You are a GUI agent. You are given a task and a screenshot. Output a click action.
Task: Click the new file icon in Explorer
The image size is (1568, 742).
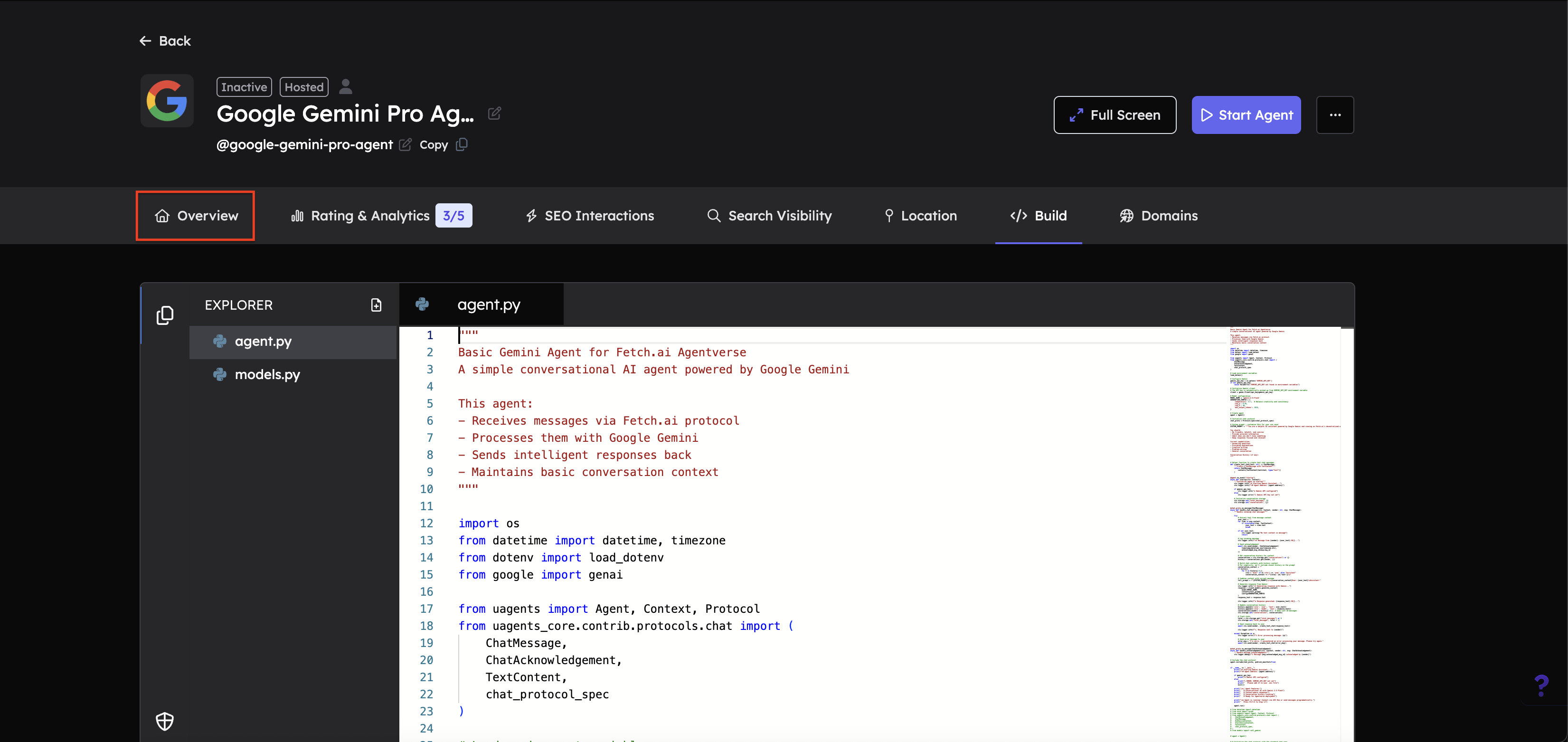[x=377, y=305]
